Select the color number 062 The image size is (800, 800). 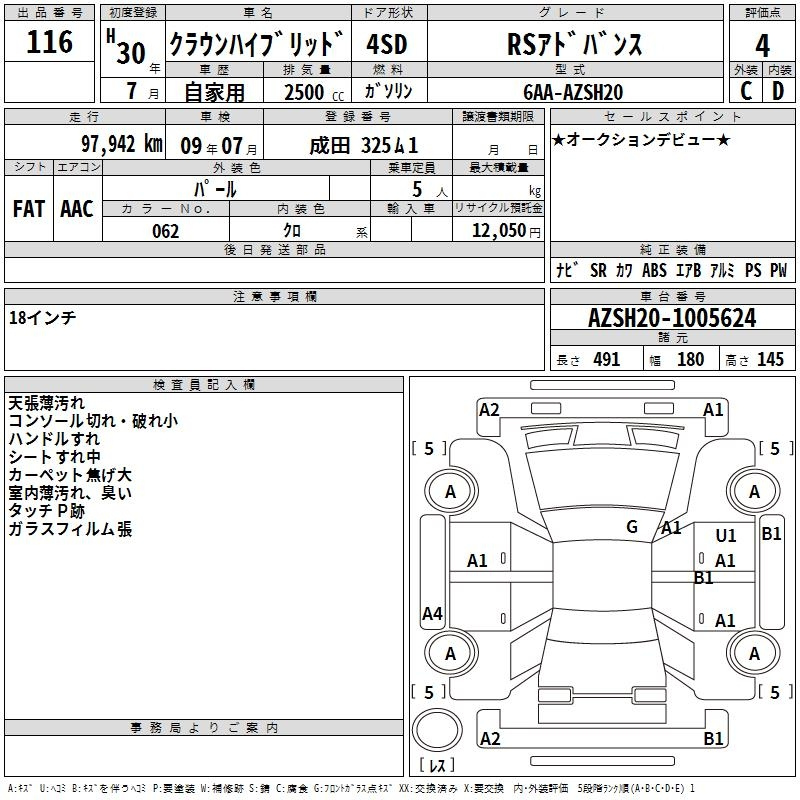click(165, 231)
